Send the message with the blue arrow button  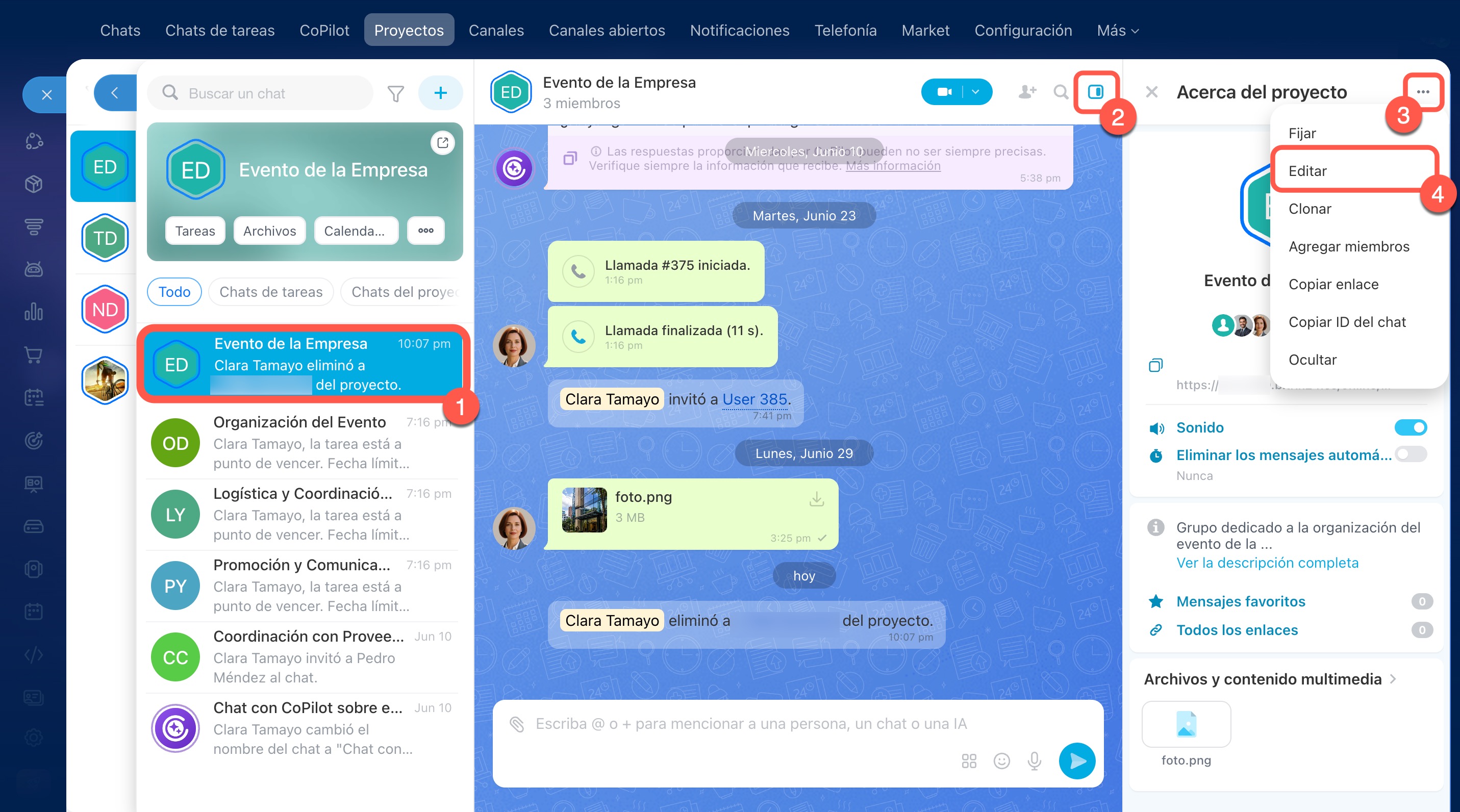point(1077,760)
